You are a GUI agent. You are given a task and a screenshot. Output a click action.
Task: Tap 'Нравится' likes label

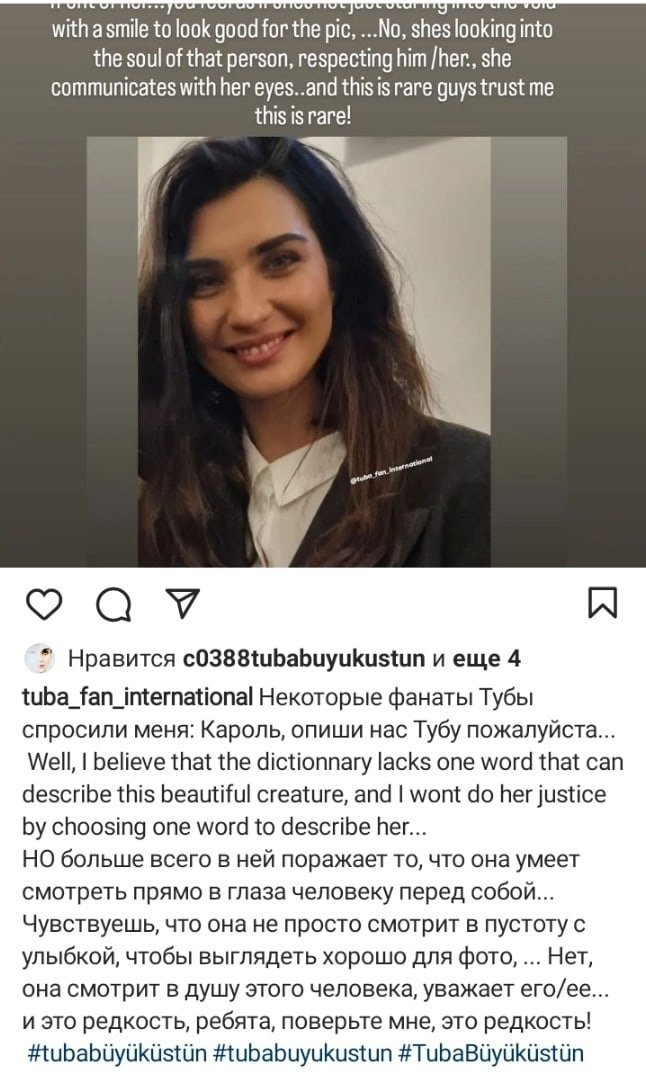tap(122, 659)
